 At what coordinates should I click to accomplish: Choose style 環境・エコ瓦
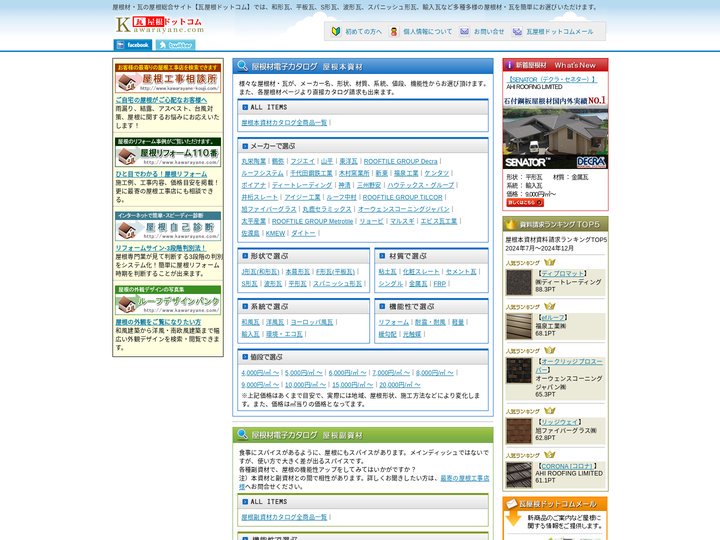[284, 334]
